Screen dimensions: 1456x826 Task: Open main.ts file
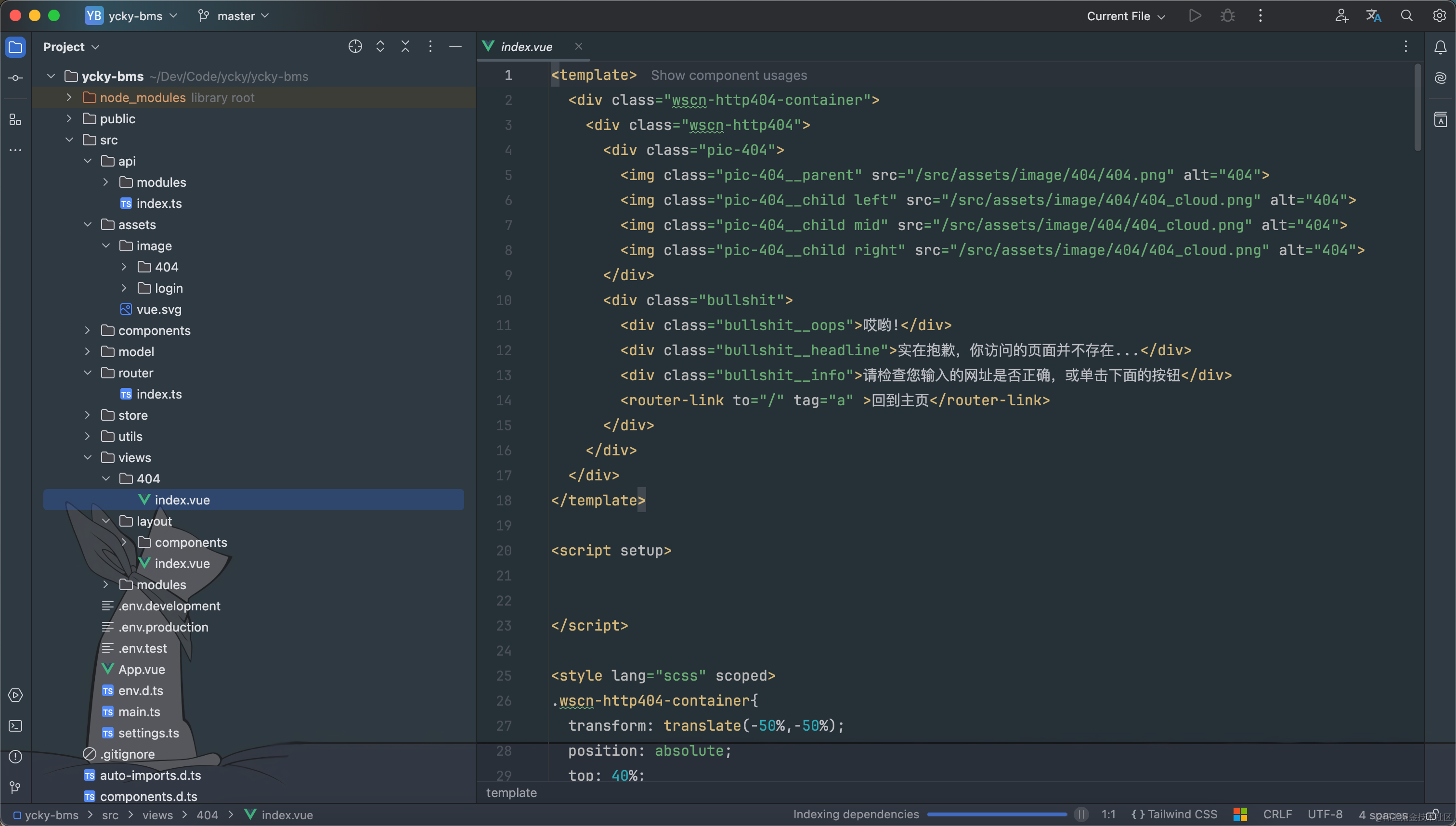coord(130,711)
